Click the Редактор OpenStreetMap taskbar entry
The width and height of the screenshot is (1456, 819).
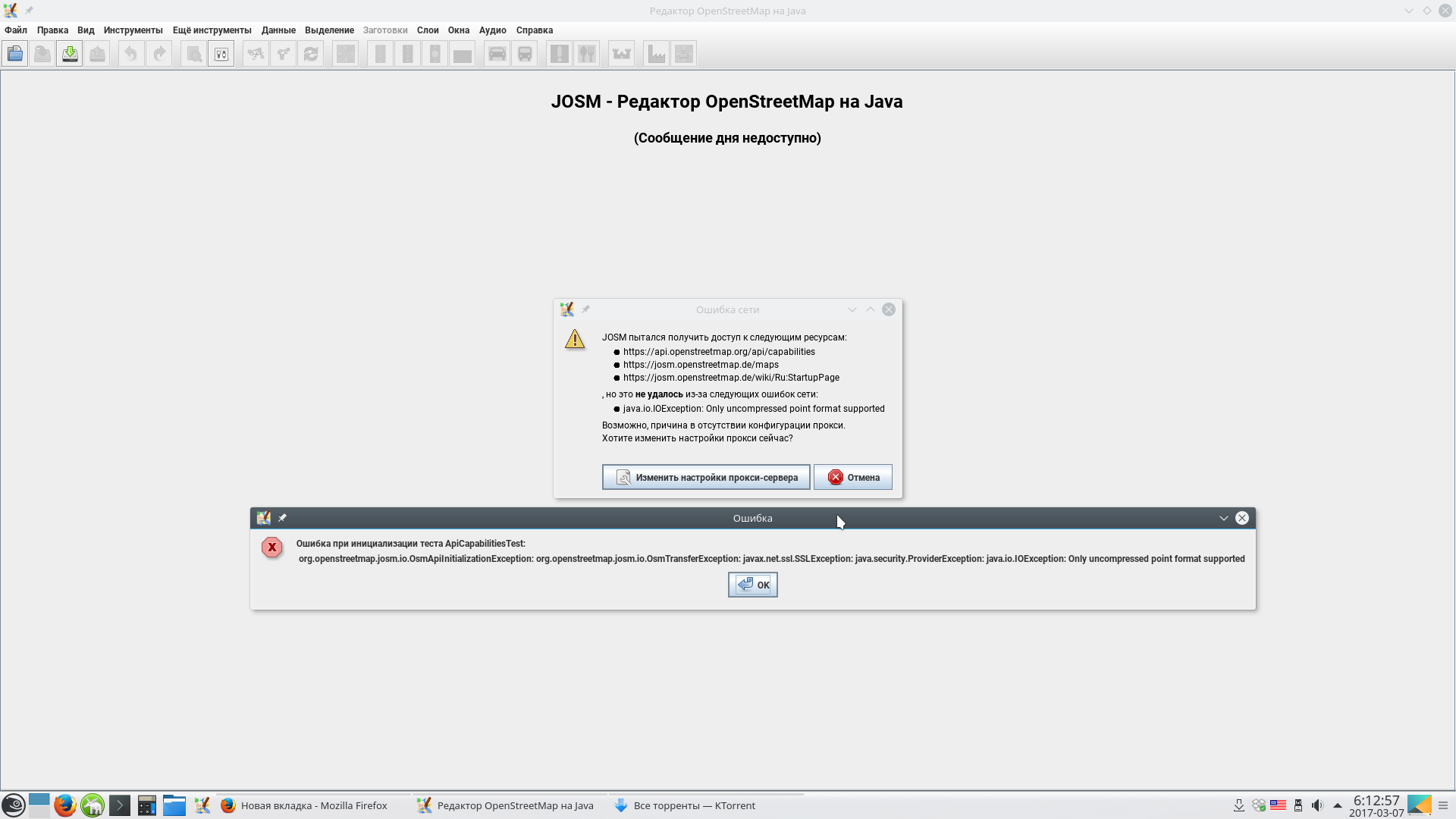510,805
